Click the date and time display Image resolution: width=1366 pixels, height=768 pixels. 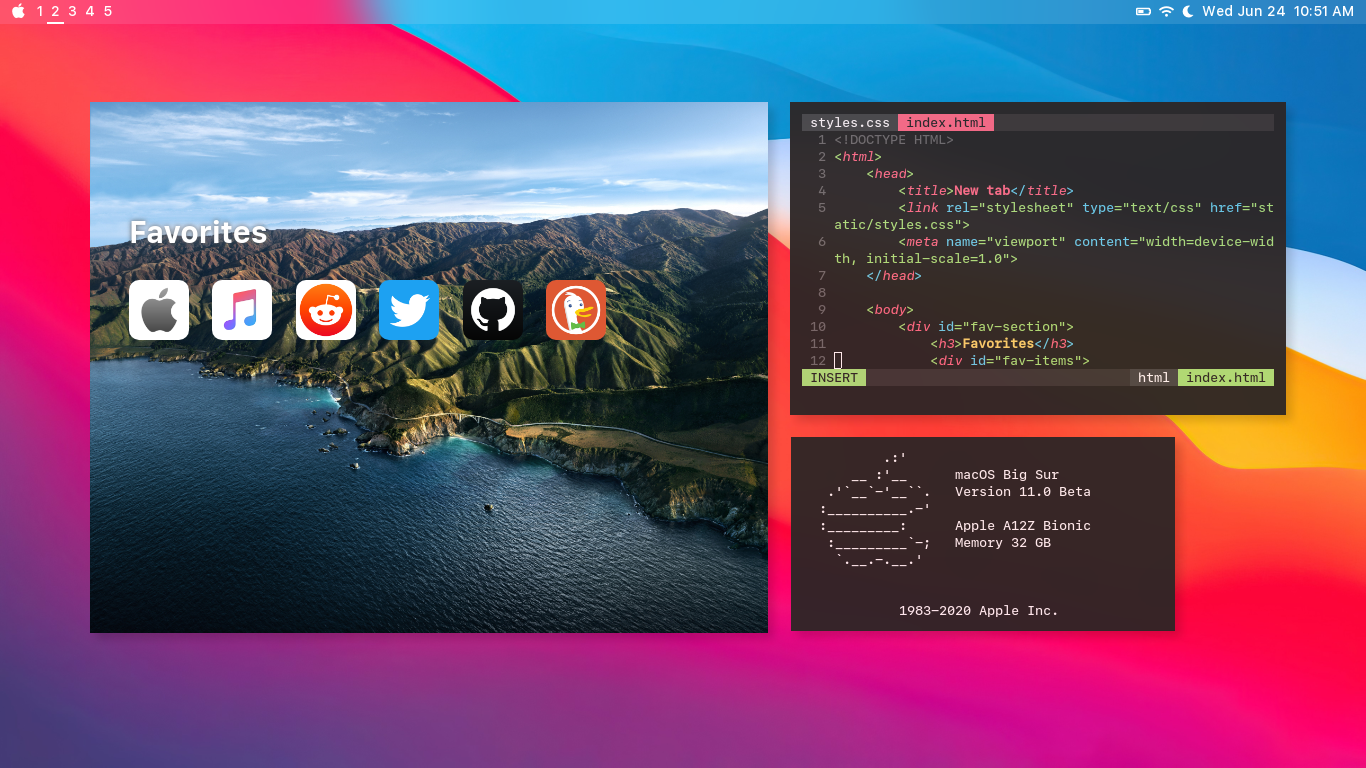click(x=1277, y=11)
